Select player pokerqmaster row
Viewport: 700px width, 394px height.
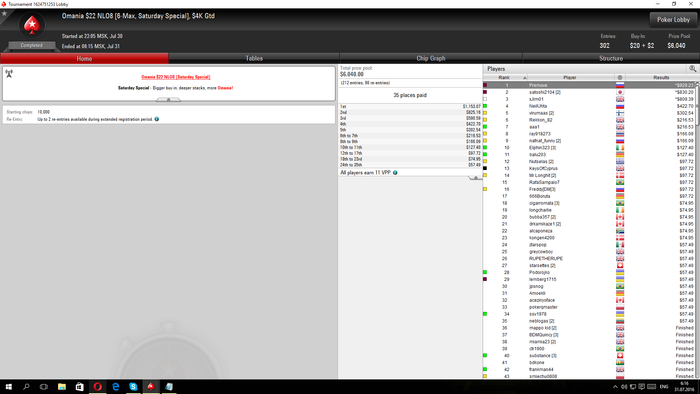(589, 307)
